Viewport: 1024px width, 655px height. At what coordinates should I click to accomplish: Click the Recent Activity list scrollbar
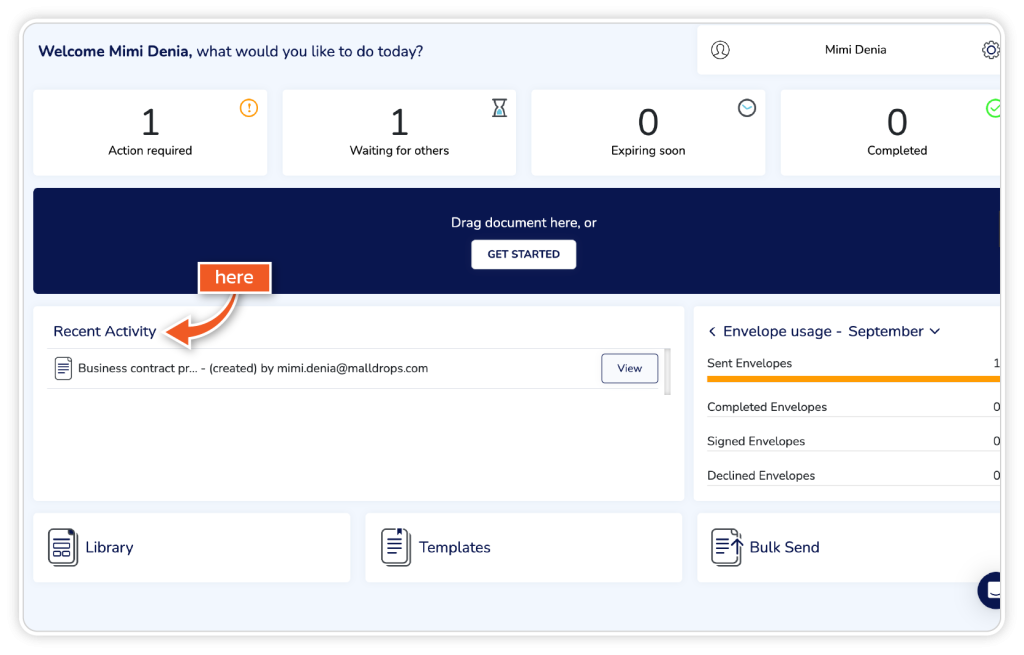pos(667,371)
